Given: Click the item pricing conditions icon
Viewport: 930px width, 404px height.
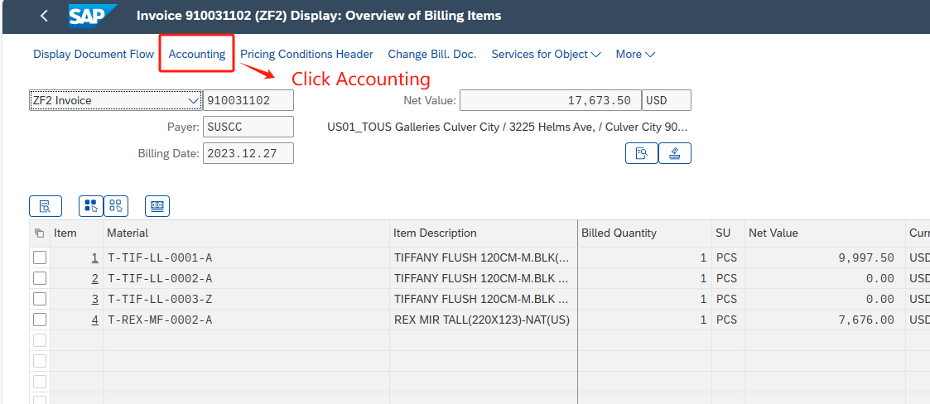Looking at the screenshot, I should pyautogui.click(x=157, y=206).
